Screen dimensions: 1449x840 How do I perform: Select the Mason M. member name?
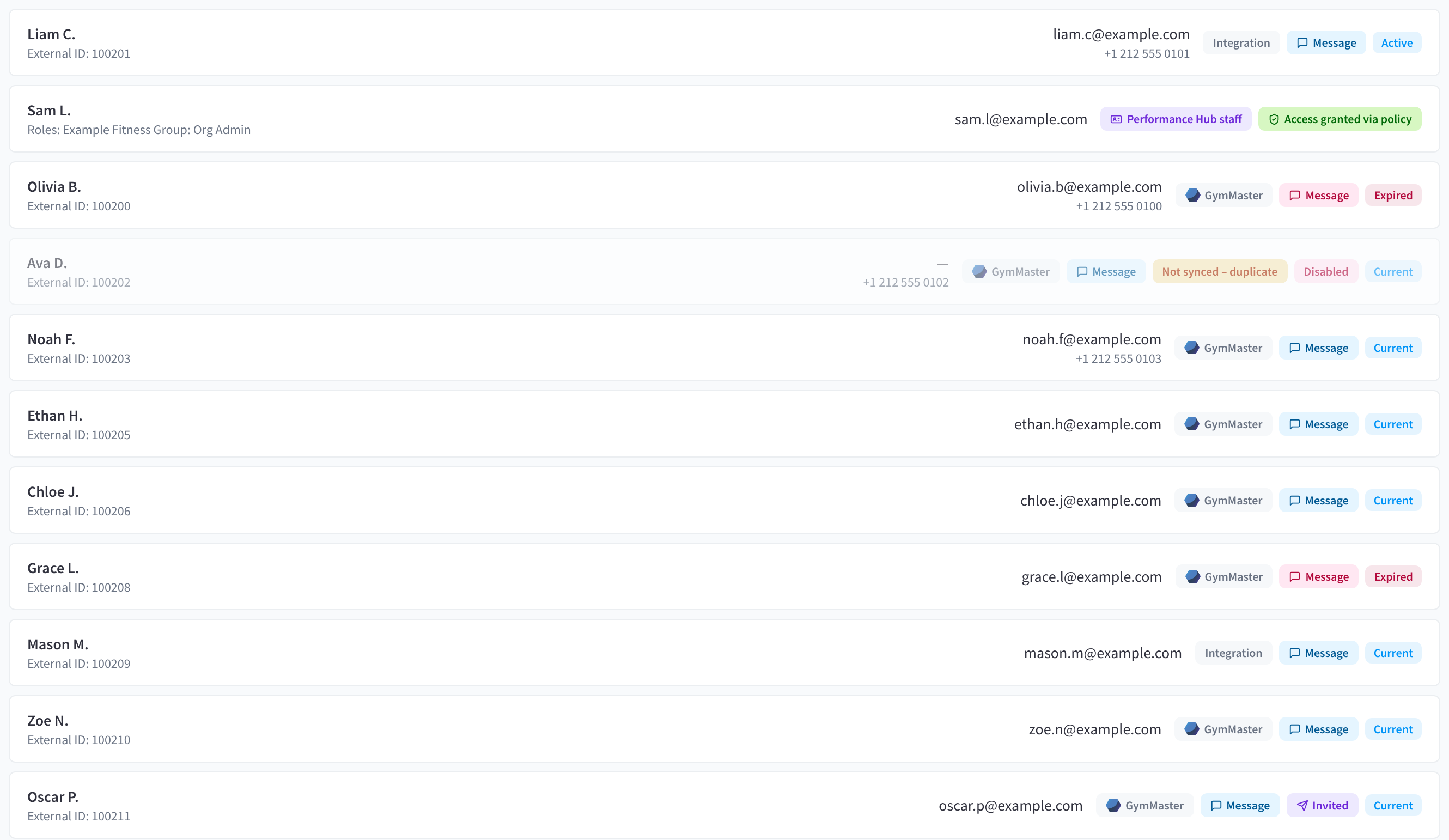click(58, 644)
